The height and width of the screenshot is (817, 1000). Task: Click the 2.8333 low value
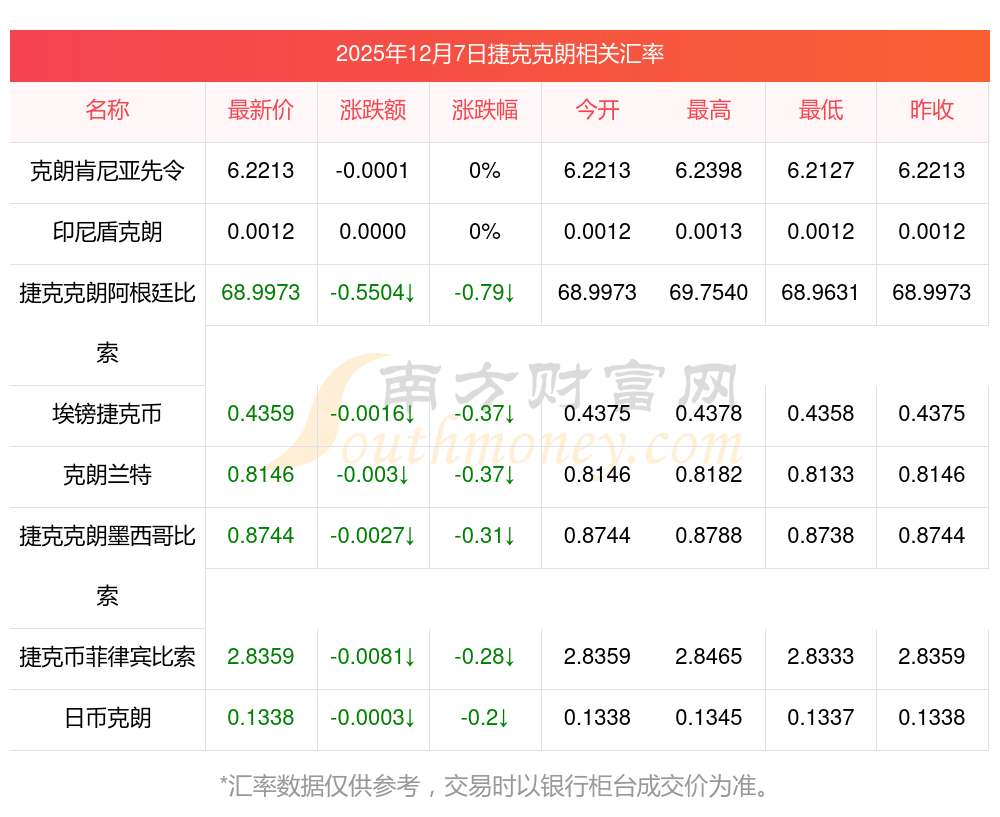coord(821,656)
